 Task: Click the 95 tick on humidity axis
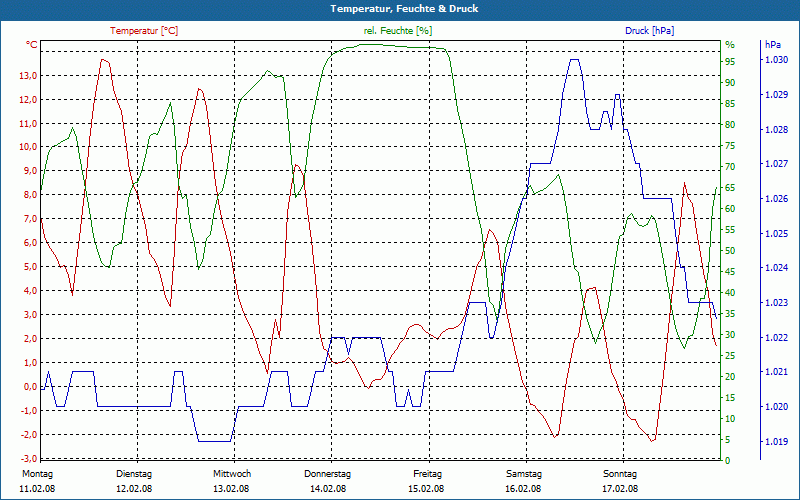730,62
